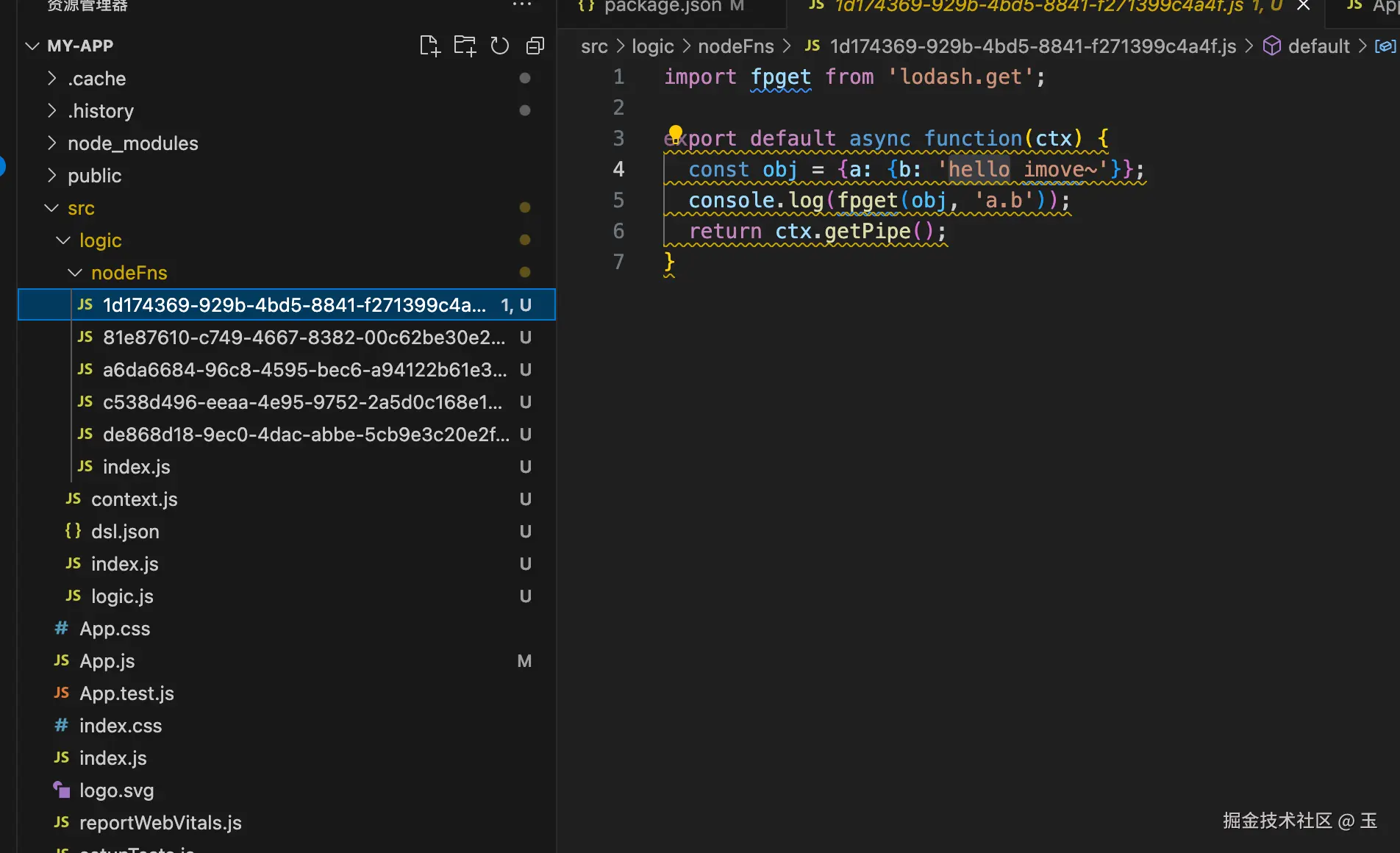Click the image icon beside logo.svg
Image resolution: width=1400 pixels, height=853 pixels.
point(62,790)
